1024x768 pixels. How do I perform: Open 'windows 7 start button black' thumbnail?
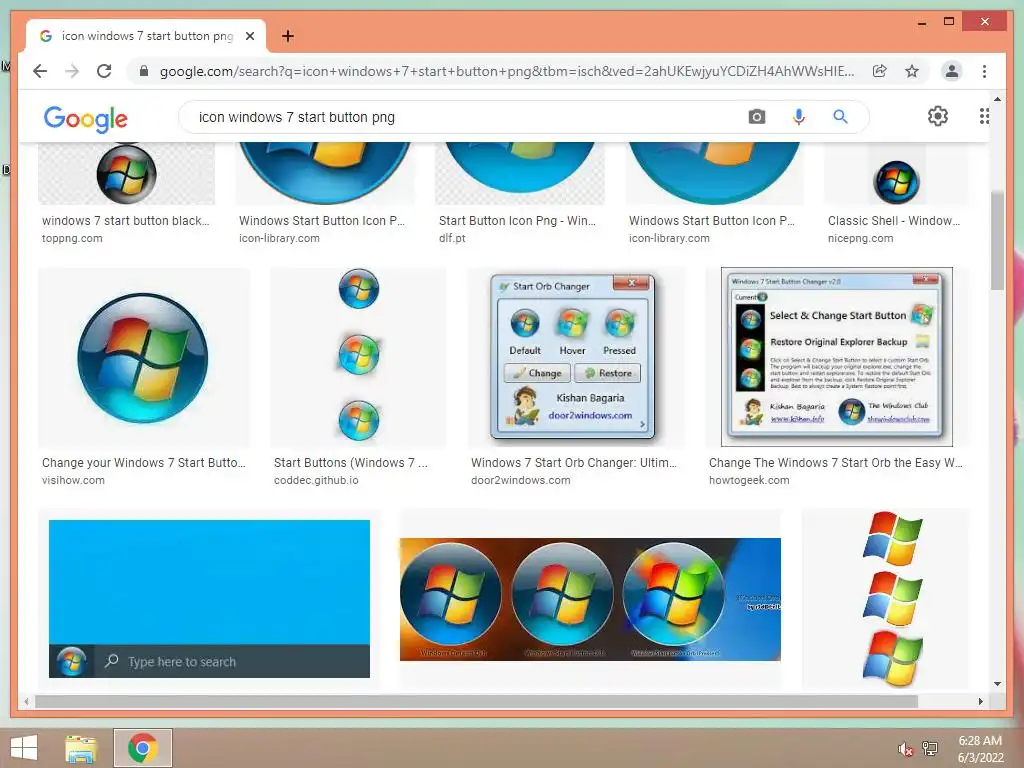[127, 173]
